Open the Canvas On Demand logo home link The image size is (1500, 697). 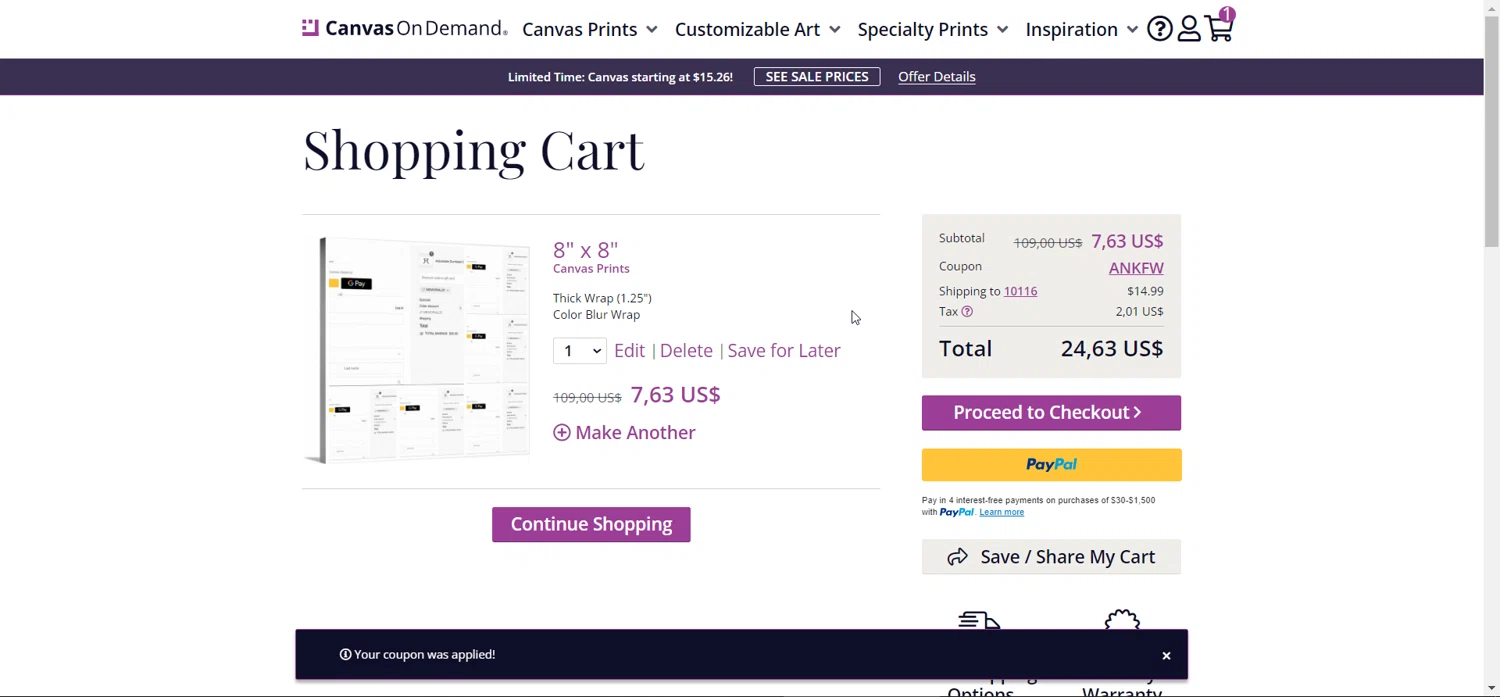(404, 28)
